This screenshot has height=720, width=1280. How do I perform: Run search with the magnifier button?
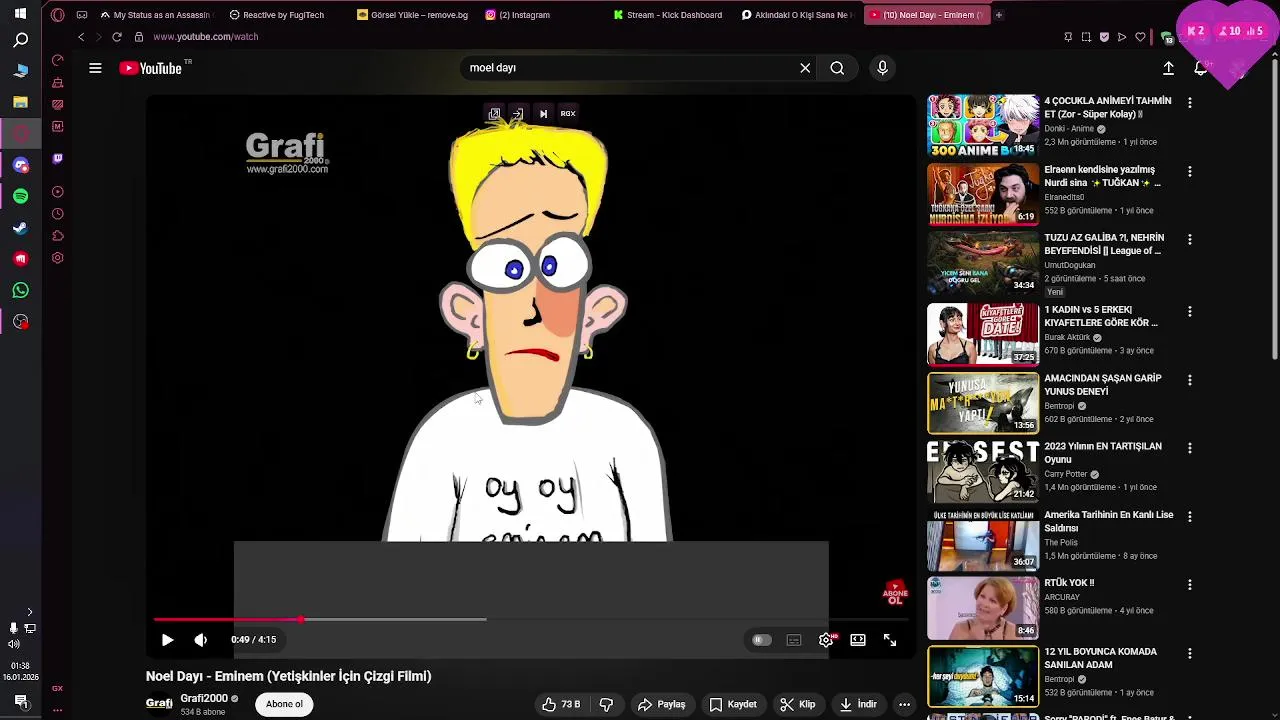(837, 68)
